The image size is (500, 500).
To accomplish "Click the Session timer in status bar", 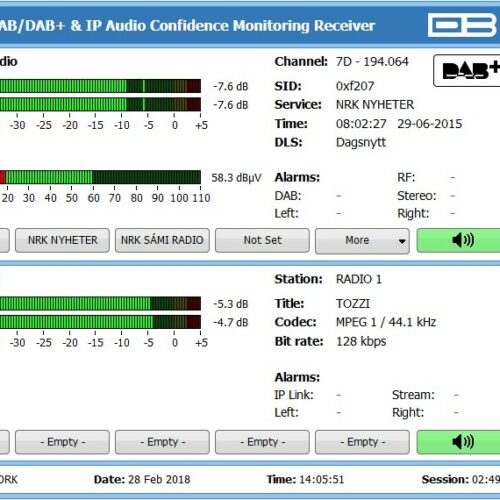I will pyautogui.click(x=461, y=479).
